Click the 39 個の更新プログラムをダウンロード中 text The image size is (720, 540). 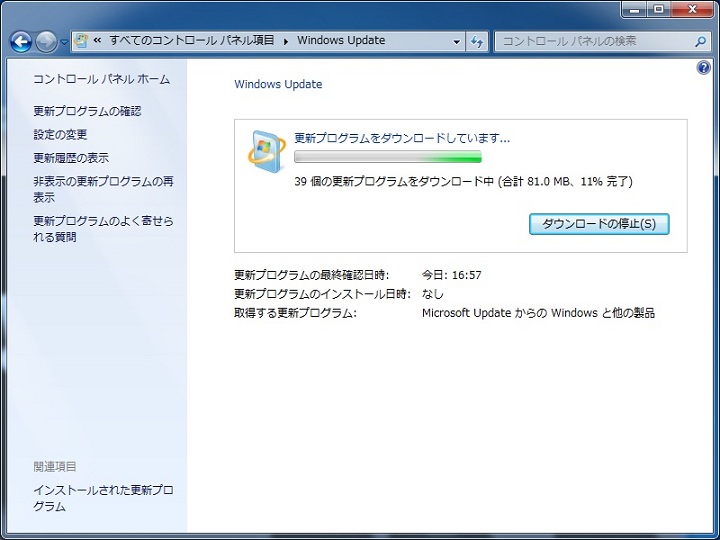394,181
